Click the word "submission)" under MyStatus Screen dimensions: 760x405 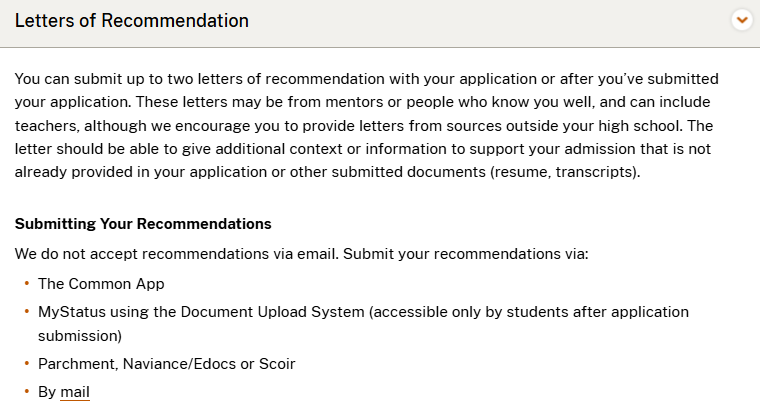tap(80, 336)
